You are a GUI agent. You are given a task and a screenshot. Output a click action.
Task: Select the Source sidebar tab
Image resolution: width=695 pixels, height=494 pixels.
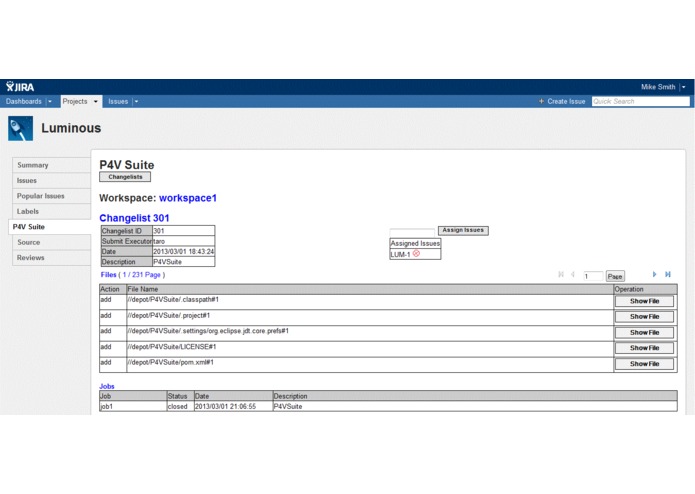[x=52, y=242]
